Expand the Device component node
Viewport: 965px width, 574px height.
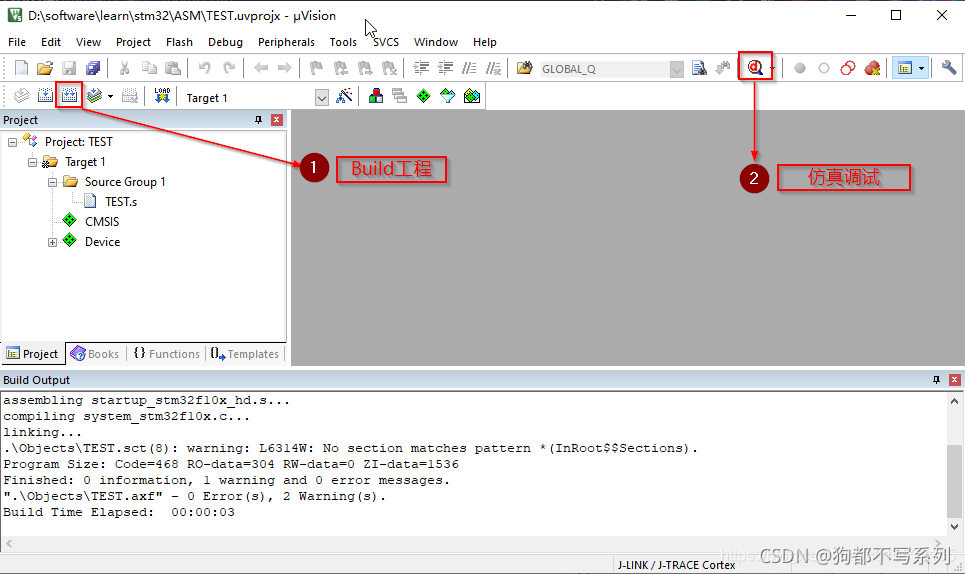(52, 242)
